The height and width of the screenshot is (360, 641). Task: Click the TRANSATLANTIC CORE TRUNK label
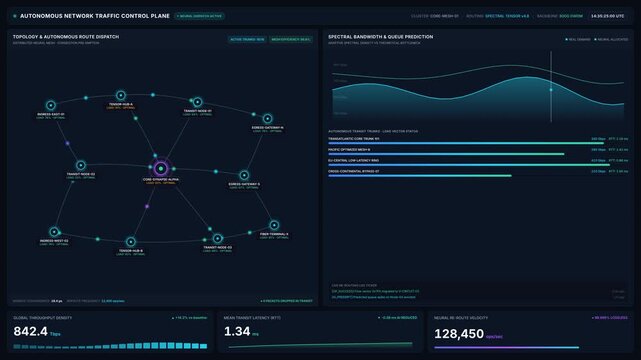(x=354, y=139)
